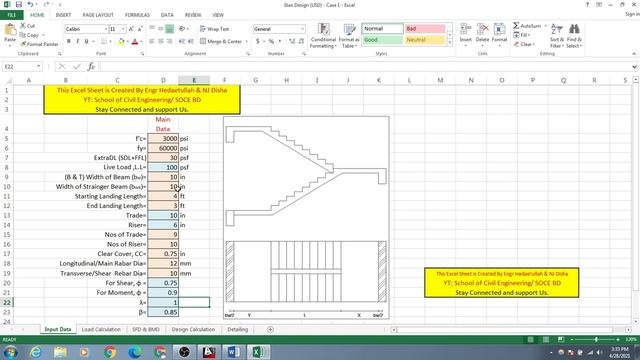Click the Cut scissors icon
Image resolution: width=640 pixels, height=360 pixels.
tap(23, 26)
